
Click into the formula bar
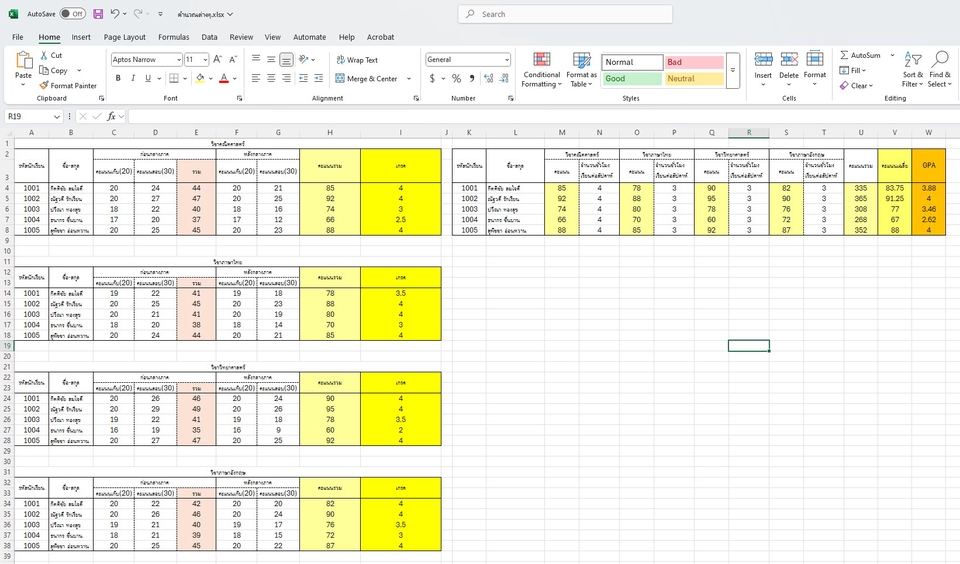tap(542, 116)
